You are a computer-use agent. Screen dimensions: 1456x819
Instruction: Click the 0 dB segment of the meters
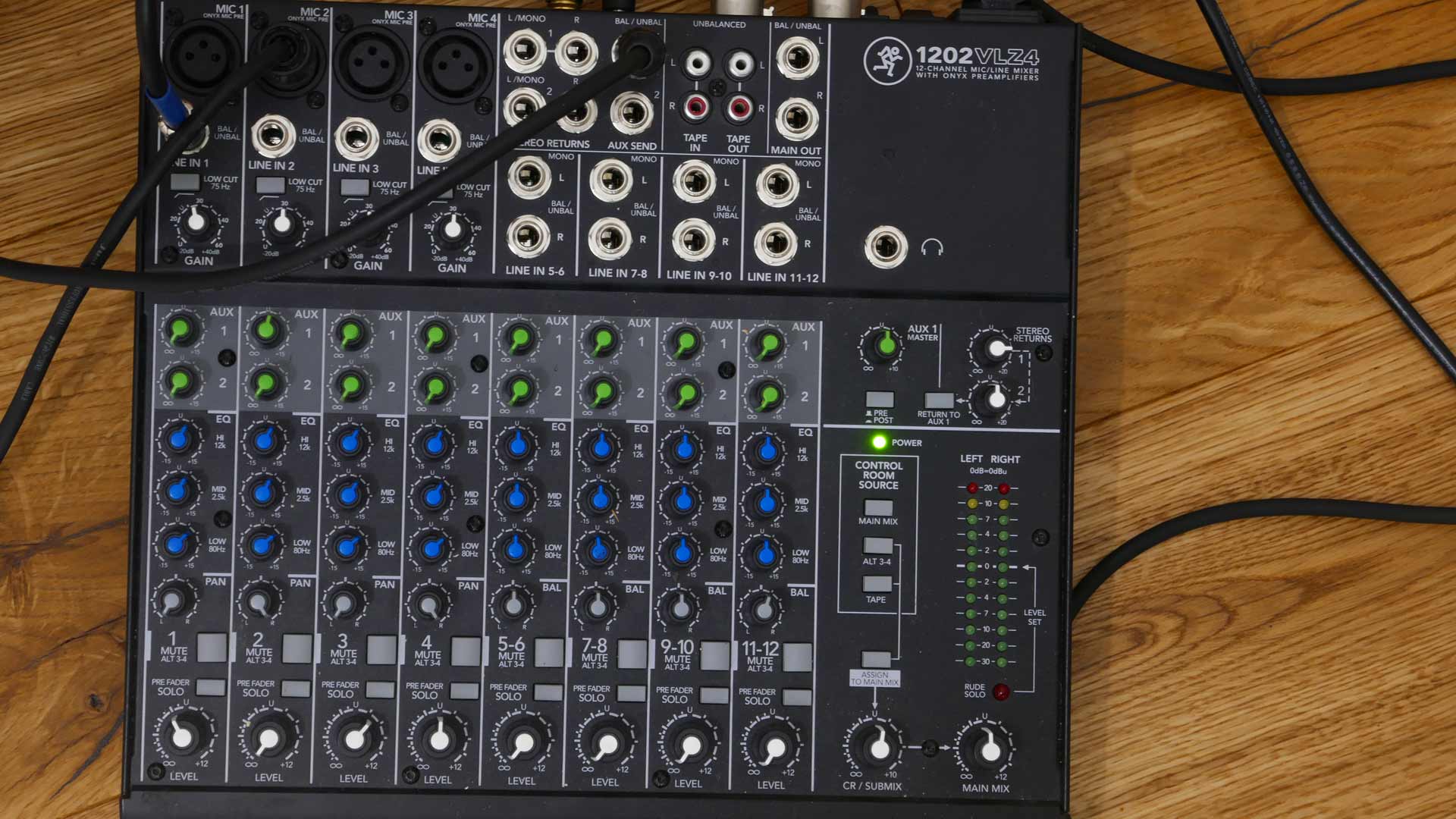click(x=987, y=566)
